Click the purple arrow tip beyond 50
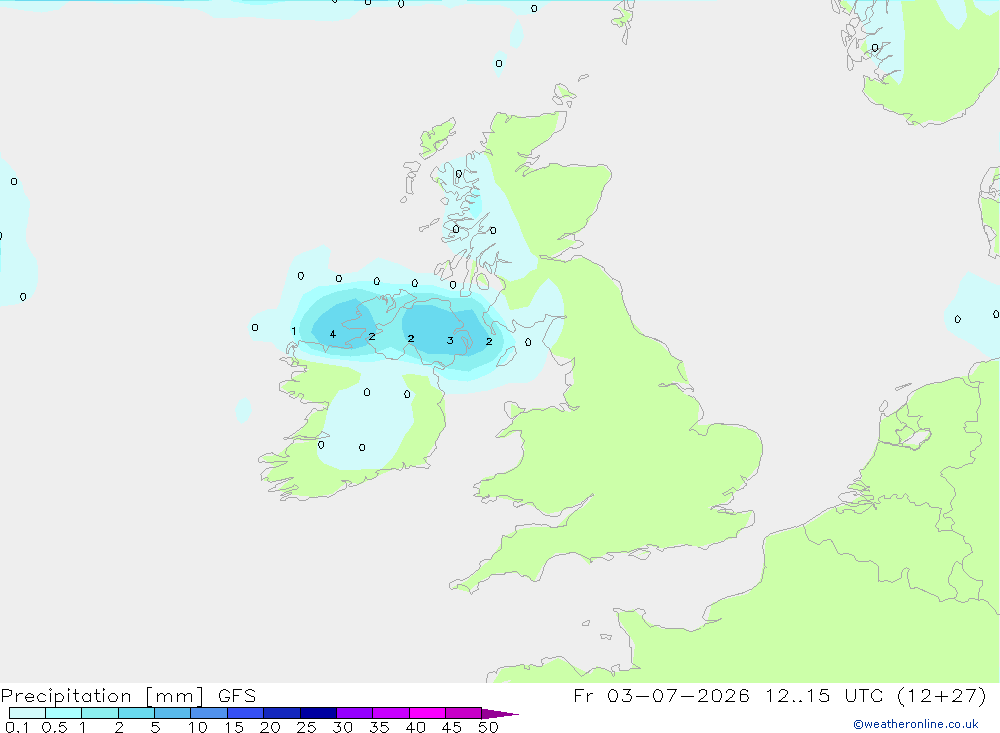Screen dimensions: 1000x733 [500, 714]
